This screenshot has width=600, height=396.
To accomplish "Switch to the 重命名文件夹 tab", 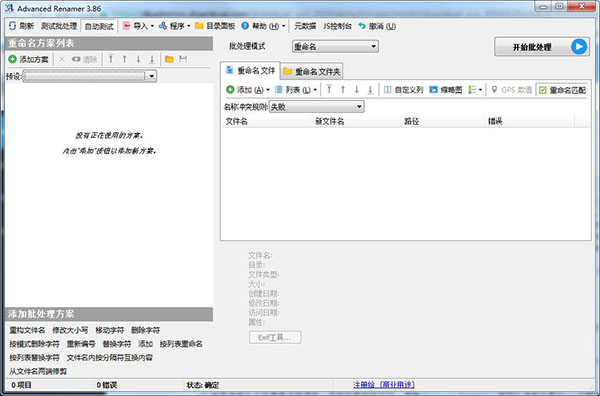I will 312,72.
